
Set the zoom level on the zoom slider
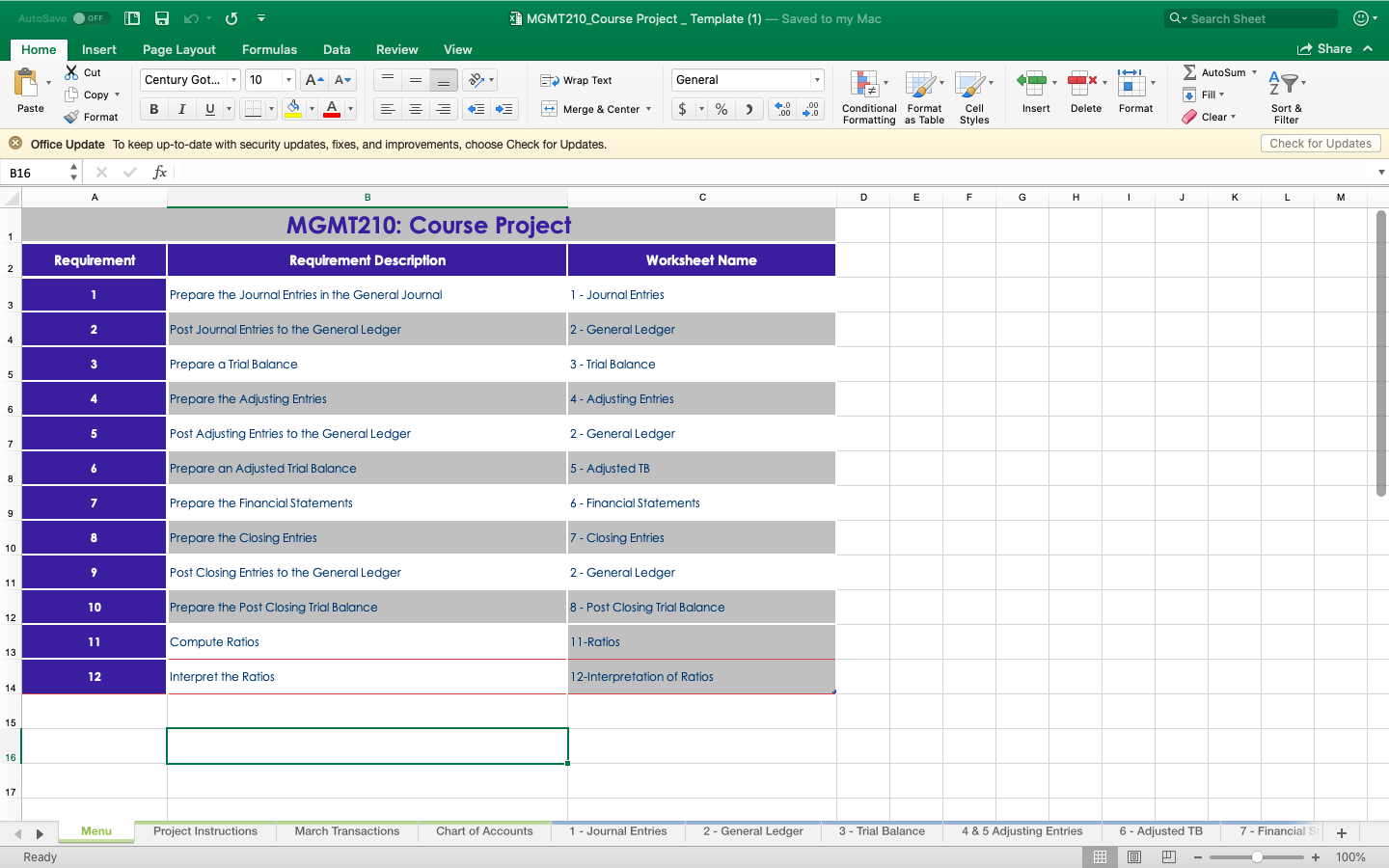pyautogui.click(x=1257, y=856)
